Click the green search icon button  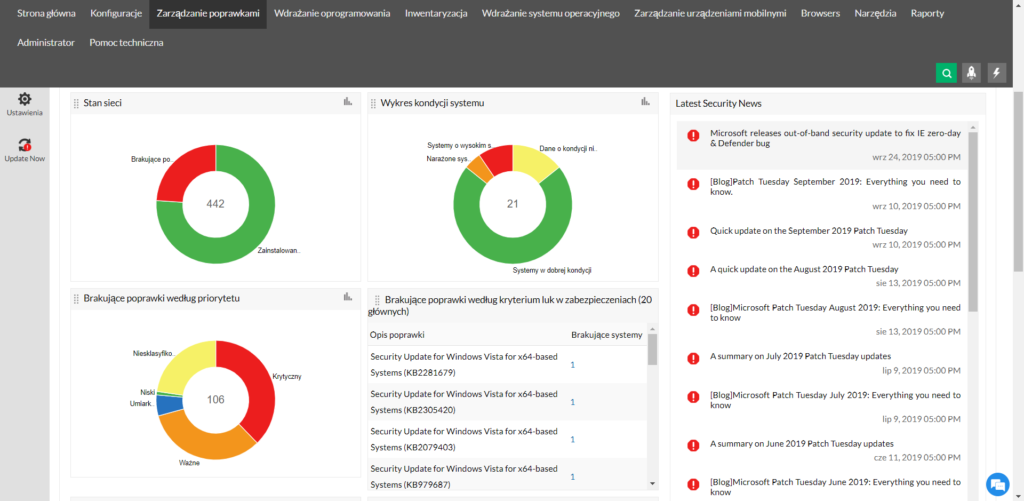click(945, 72)
